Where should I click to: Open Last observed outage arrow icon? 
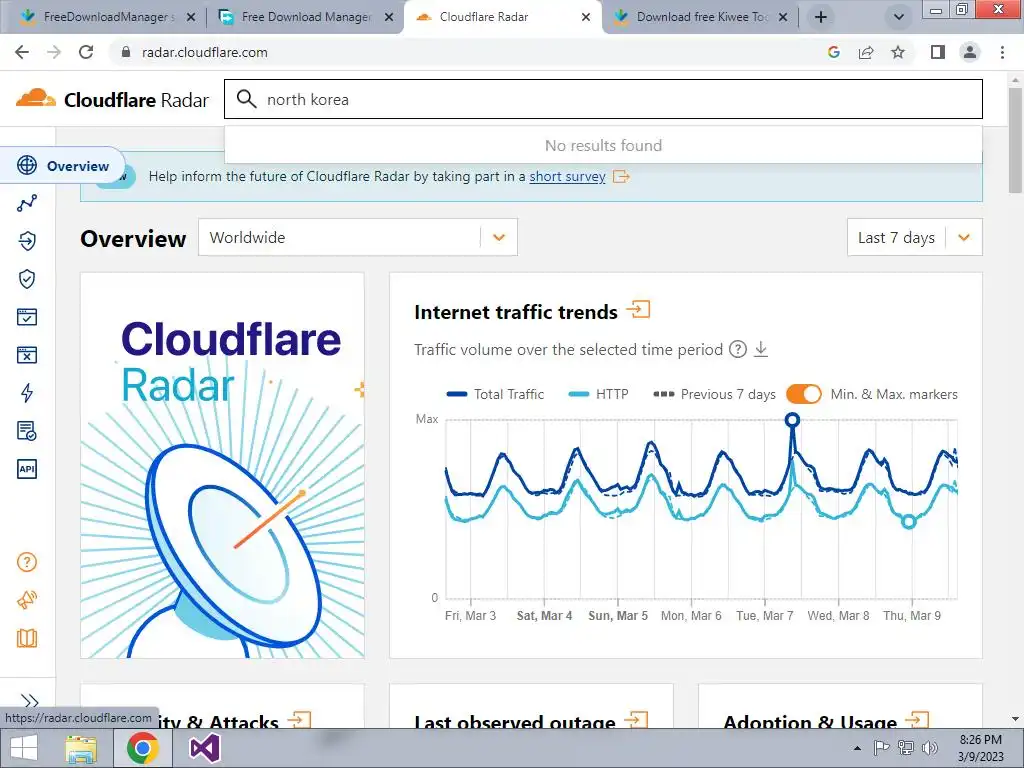click(x=636, y=720)
